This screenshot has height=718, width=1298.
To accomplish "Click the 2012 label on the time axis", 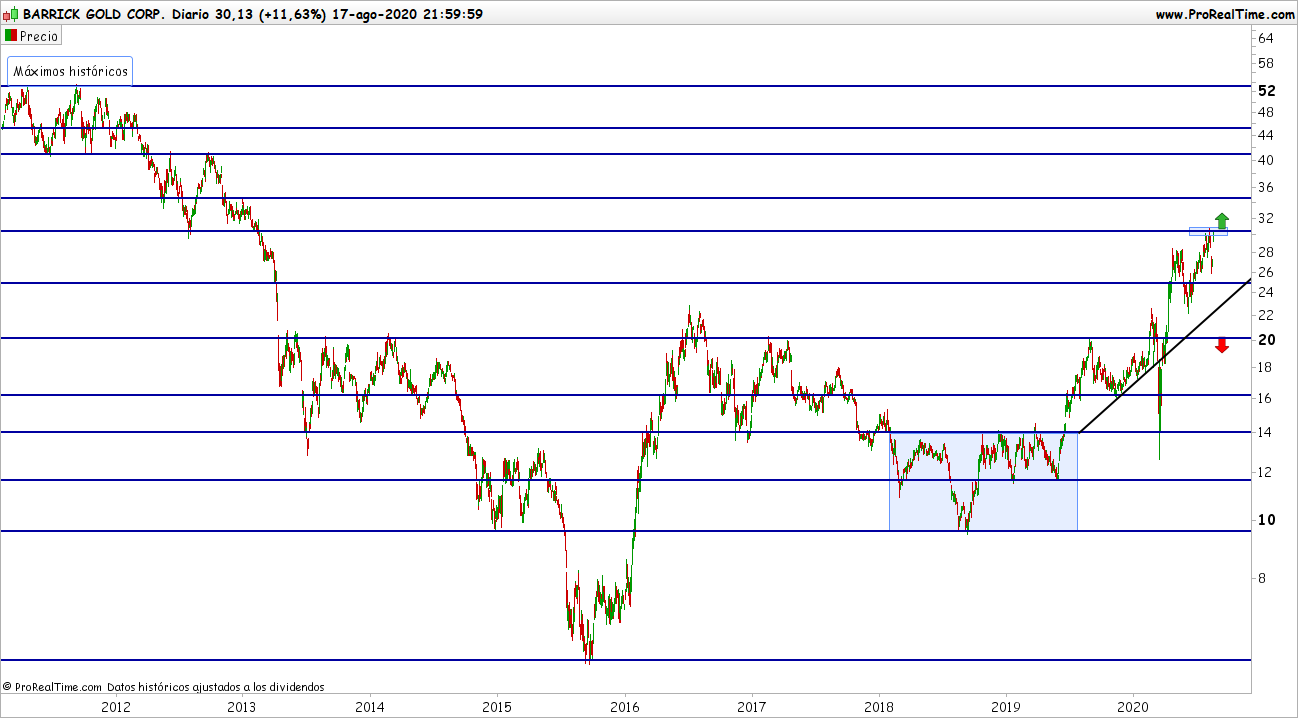I will [116, 707].
